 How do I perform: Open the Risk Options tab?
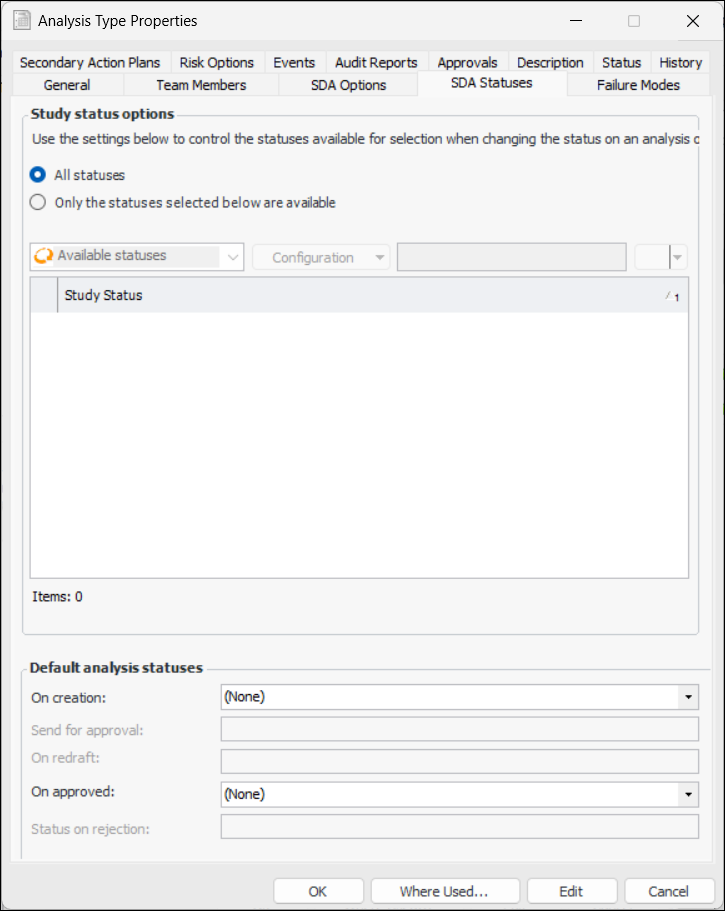(x=217, y=62)
